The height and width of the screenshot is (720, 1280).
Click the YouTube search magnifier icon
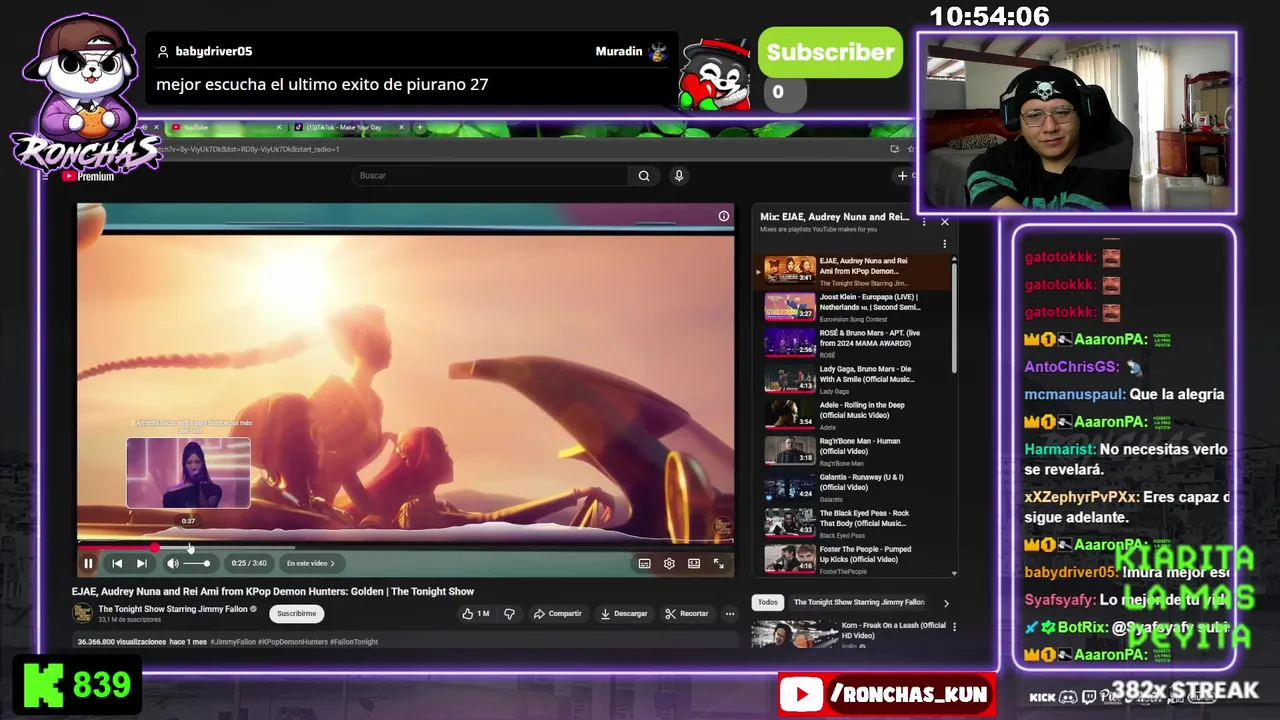tap(644, 176)
